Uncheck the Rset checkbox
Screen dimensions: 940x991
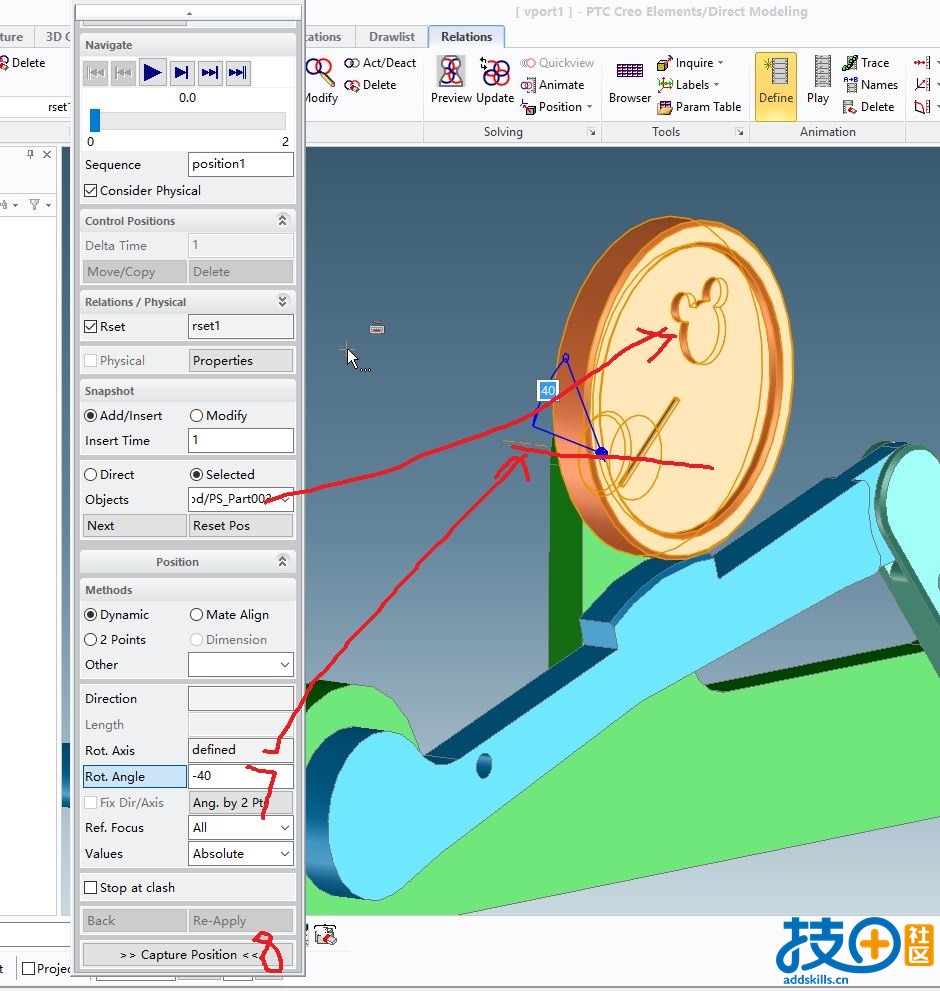coord(91,327)
